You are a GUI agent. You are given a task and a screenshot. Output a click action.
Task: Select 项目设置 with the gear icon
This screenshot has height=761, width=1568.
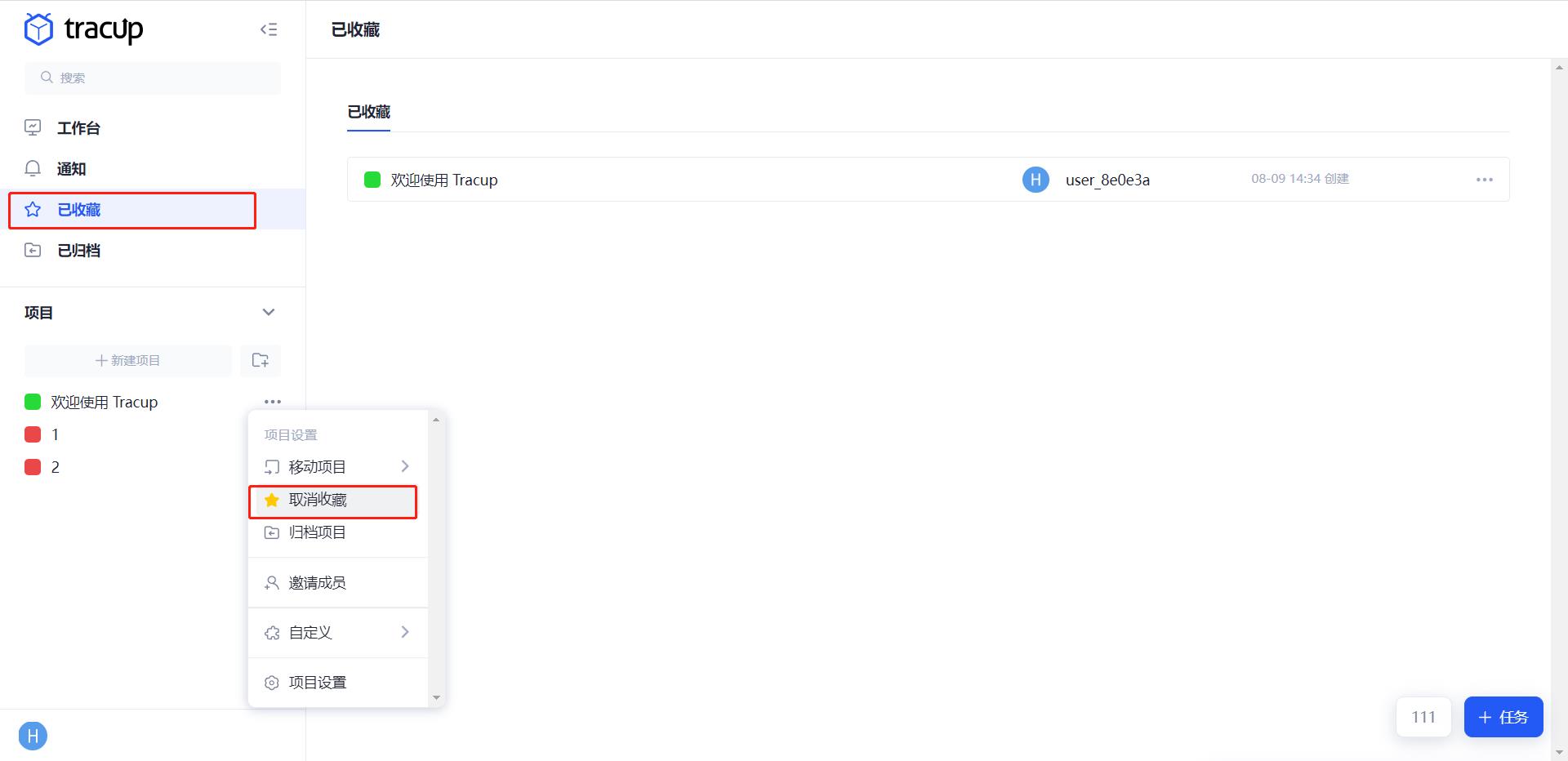(x=318, y=683)
